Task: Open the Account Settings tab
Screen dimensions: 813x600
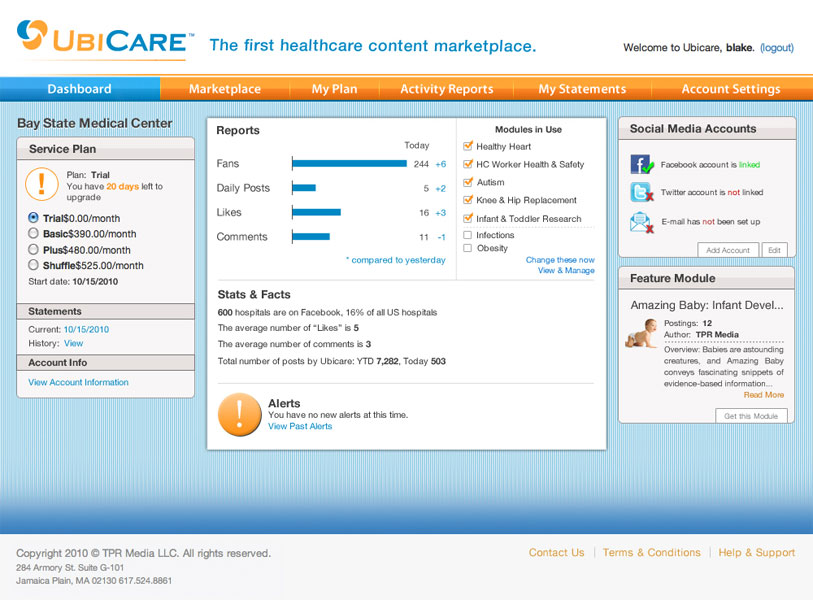Action: [731, 89]
